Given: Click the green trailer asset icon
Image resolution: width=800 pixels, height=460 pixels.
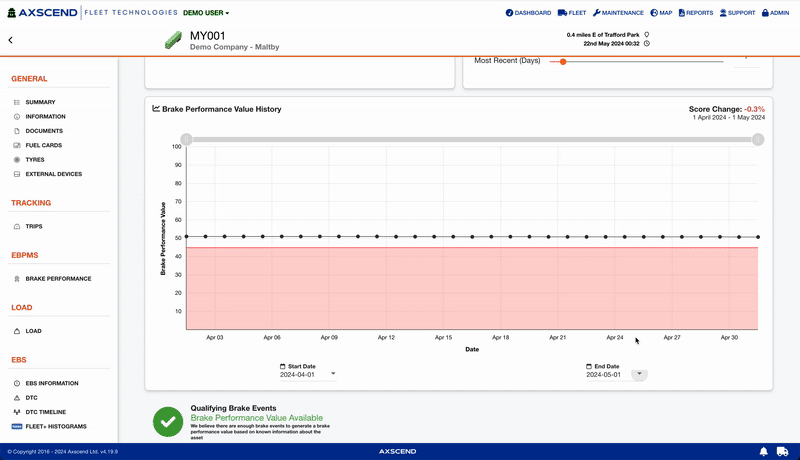Looking at the screenshot, I should tap(173, 40).
